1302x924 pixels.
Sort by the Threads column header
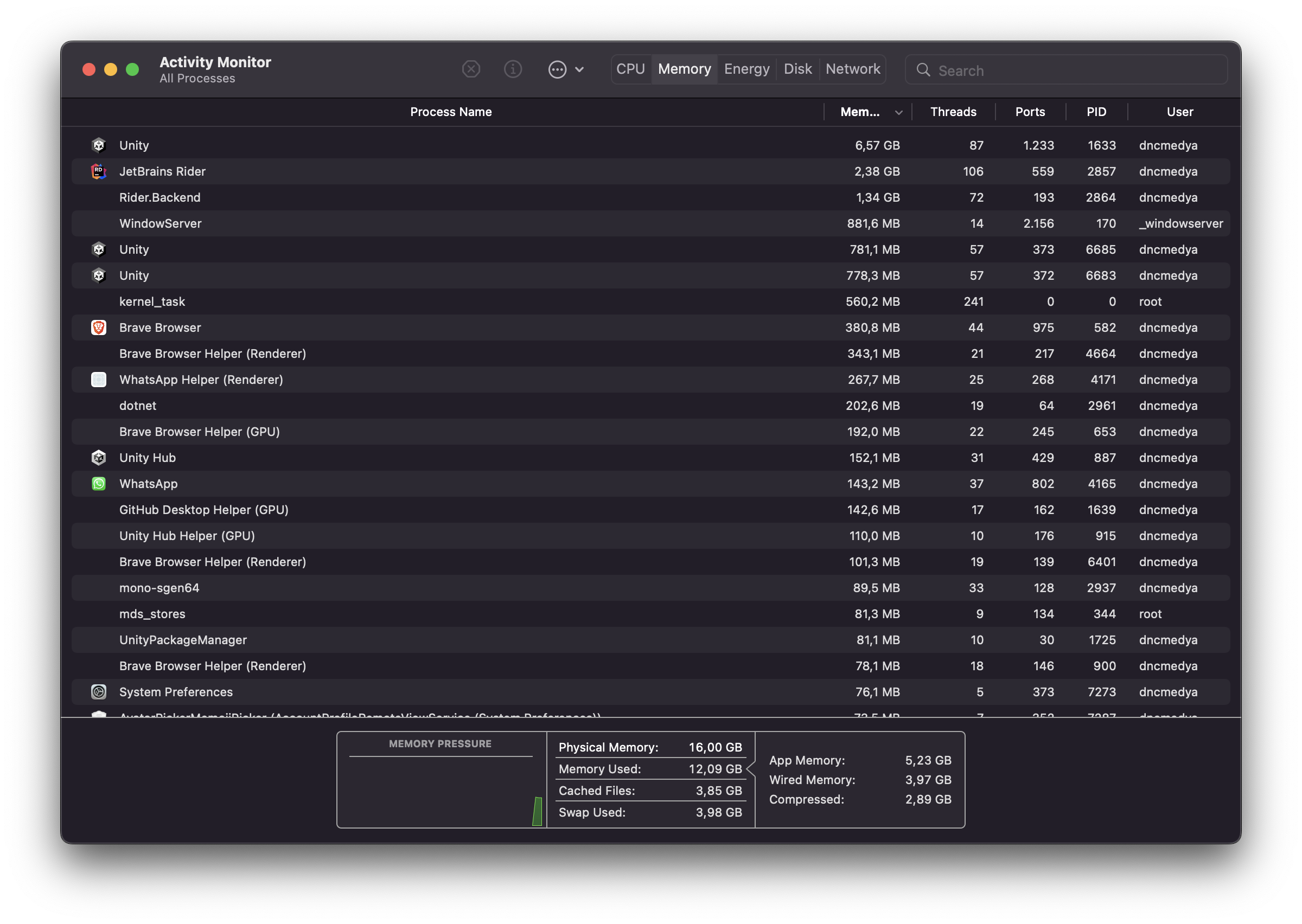953,112
